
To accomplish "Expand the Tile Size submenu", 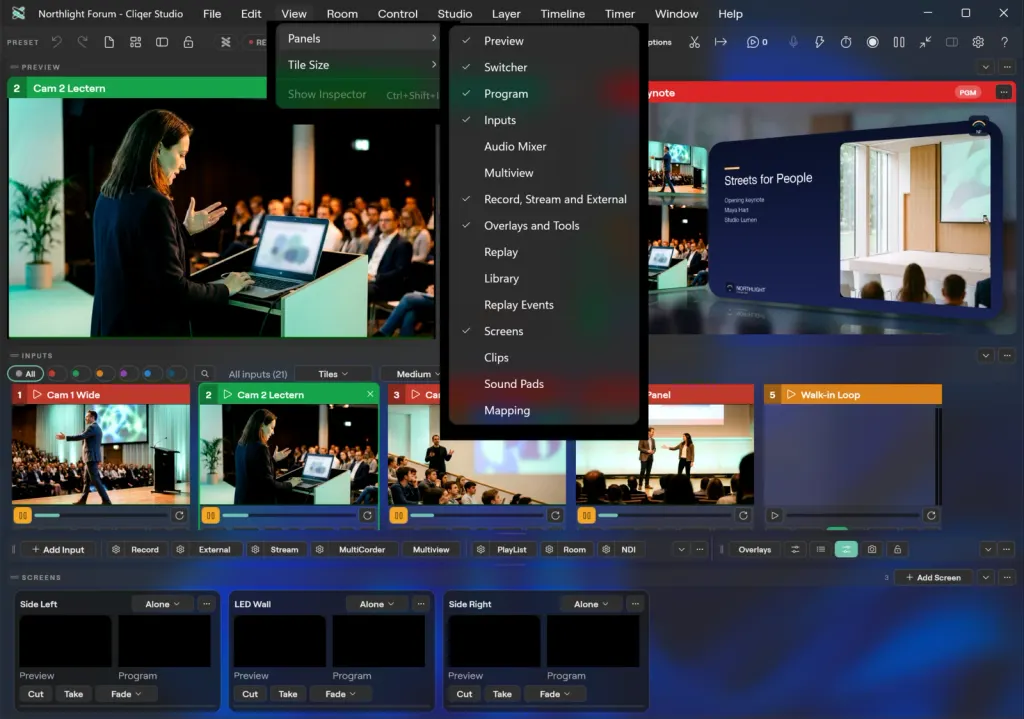I will pos(360,65).
